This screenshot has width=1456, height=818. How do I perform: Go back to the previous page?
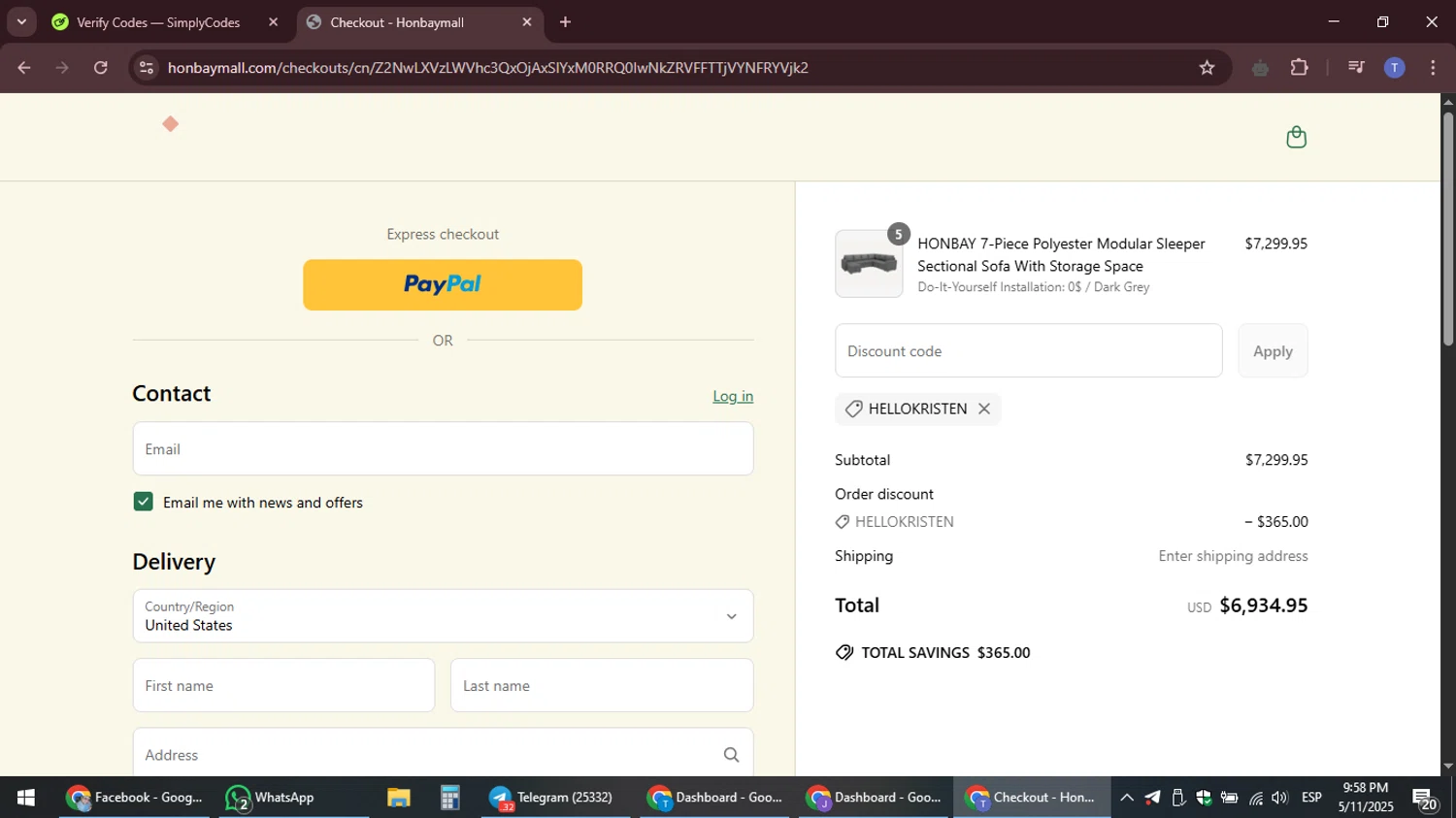[24, 68]
